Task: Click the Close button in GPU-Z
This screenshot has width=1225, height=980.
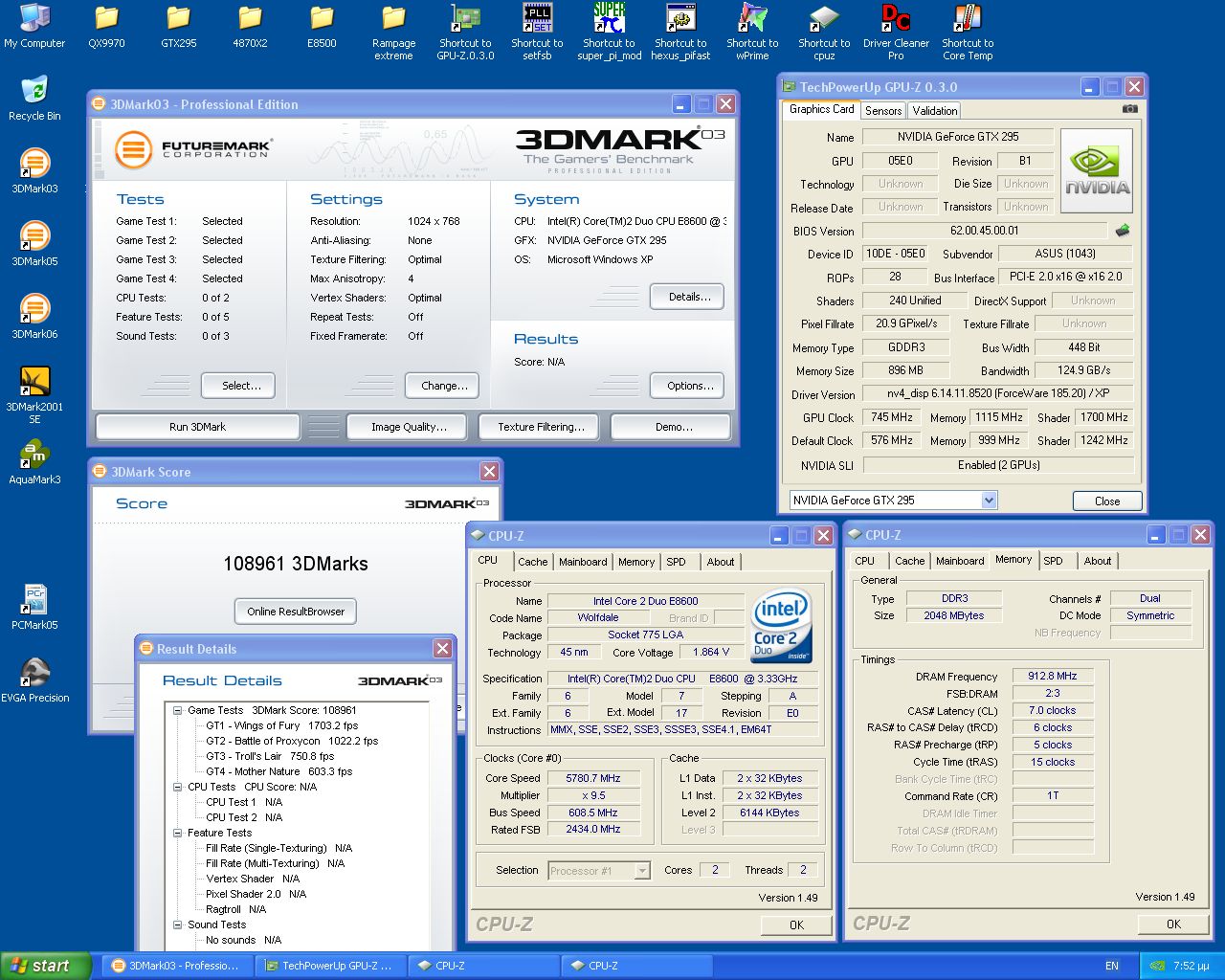Action: [x=1106, y=501]
